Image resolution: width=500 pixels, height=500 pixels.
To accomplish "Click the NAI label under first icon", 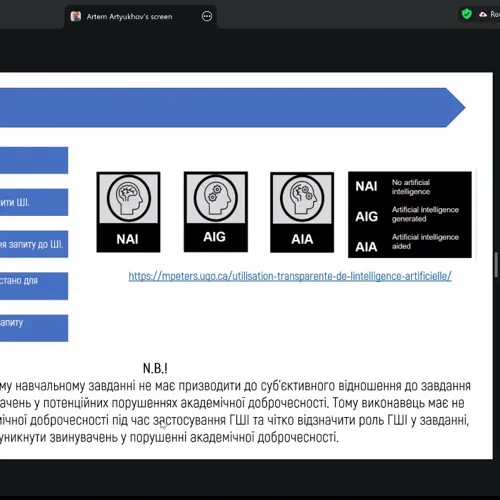I will point(127,239).
